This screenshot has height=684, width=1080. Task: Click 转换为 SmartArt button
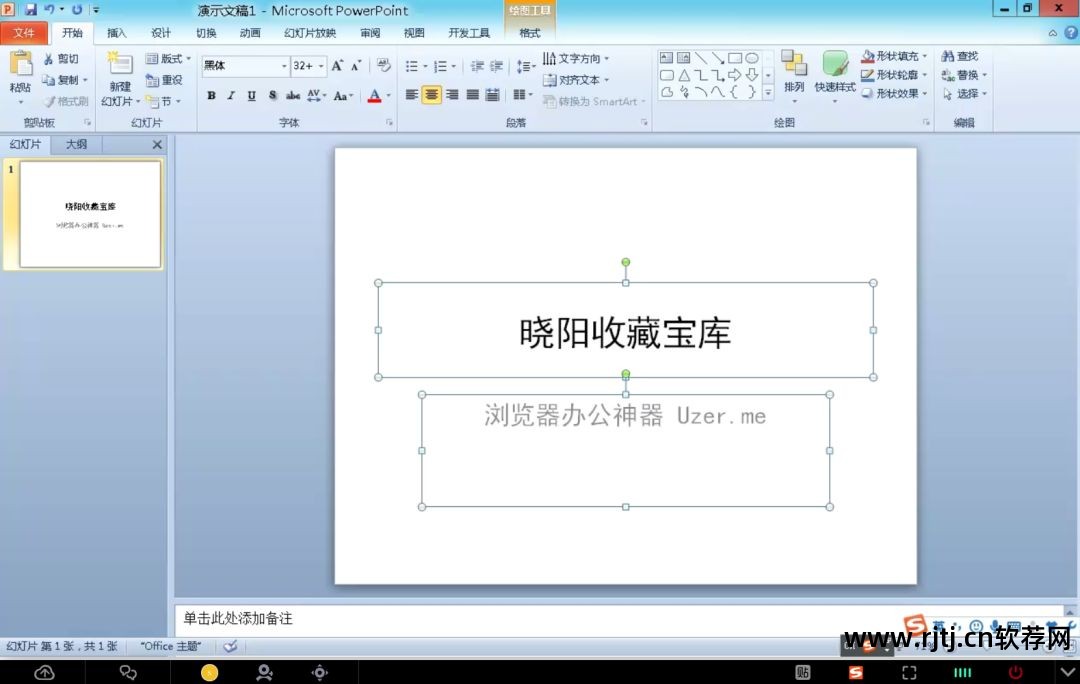[x=594, y=101]
